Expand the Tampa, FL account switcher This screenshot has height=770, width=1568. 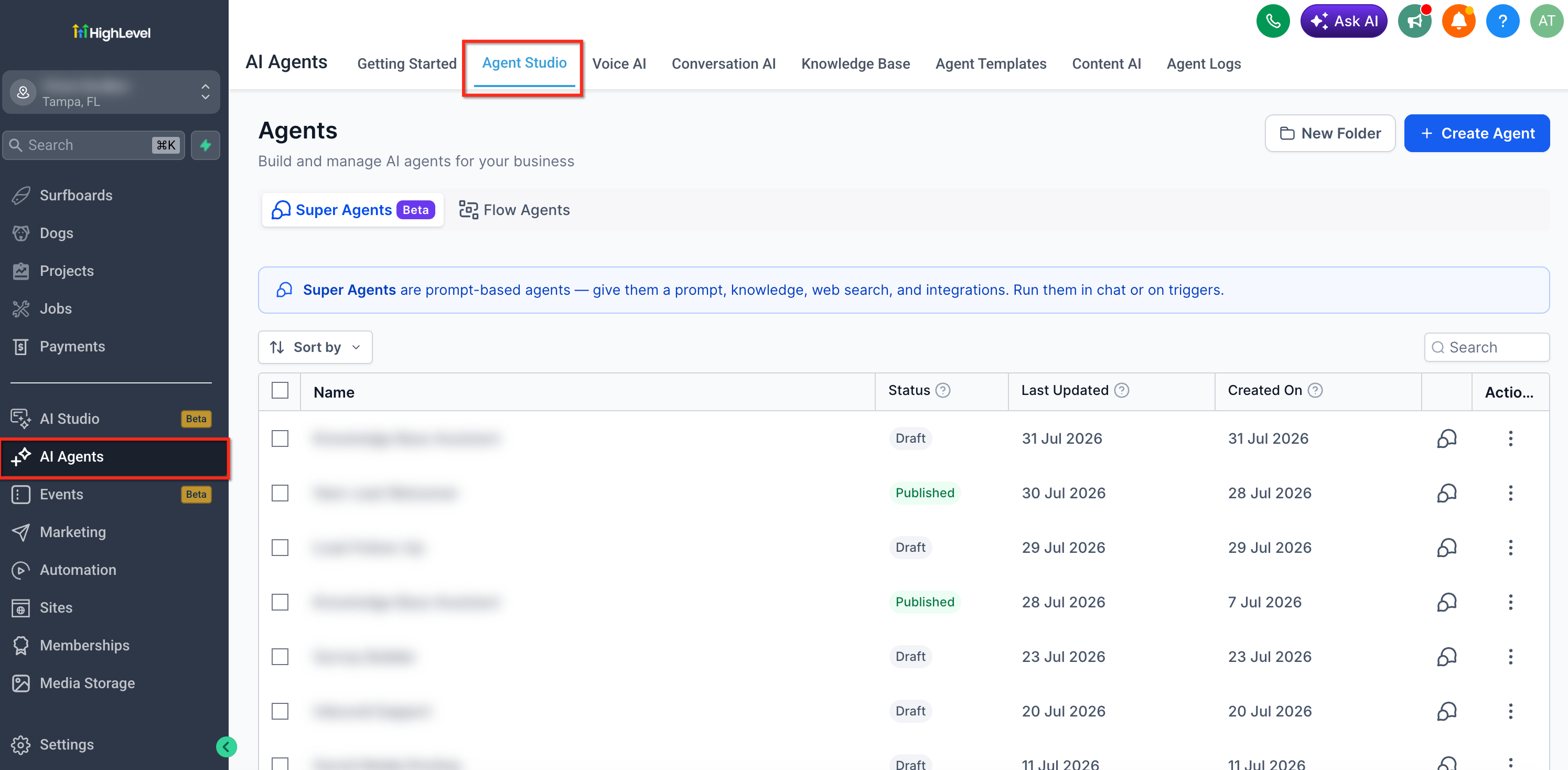[111, 92]
